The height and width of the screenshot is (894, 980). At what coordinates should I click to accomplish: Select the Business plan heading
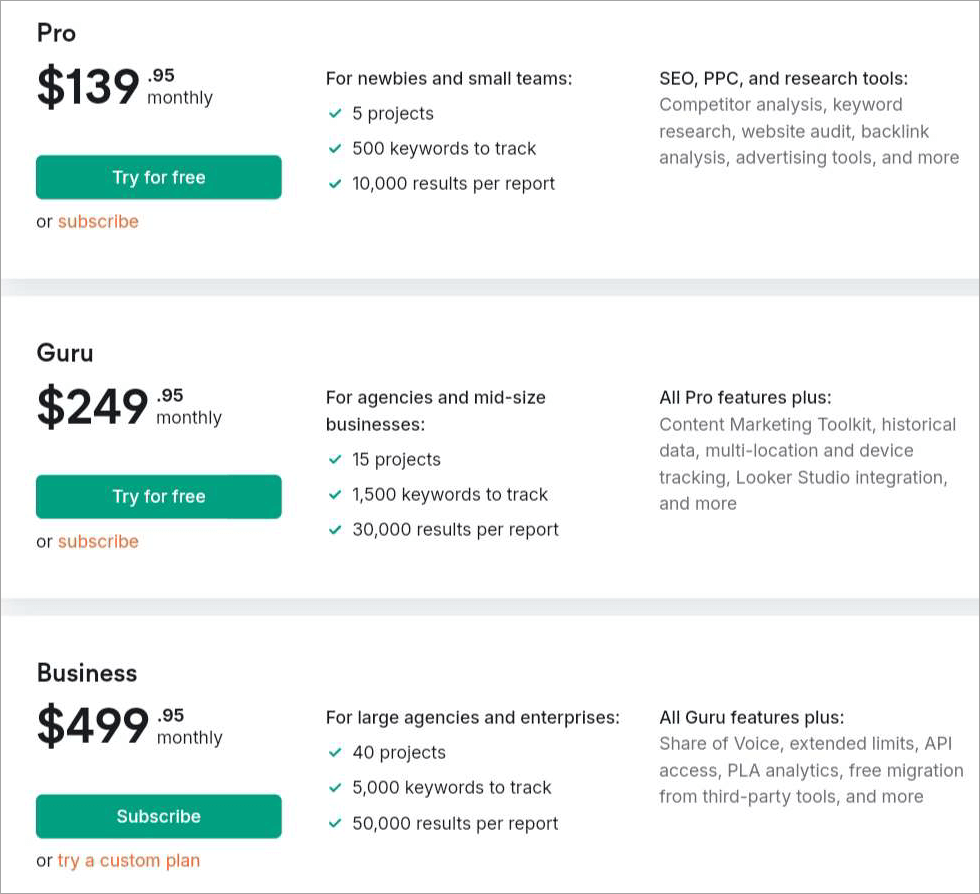click(x=87, y=673)
